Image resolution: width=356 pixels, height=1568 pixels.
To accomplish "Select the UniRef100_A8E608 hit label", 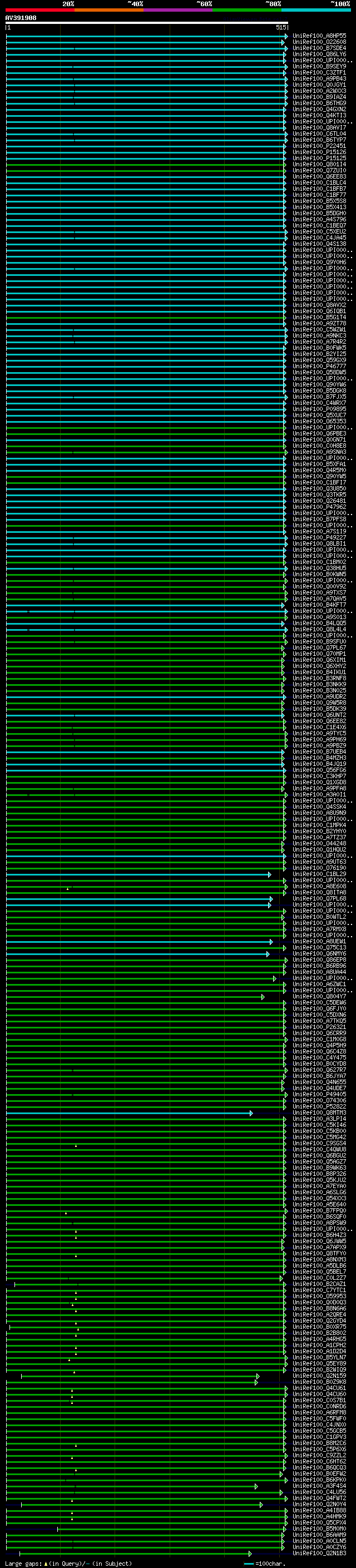I will coord(319,886).
